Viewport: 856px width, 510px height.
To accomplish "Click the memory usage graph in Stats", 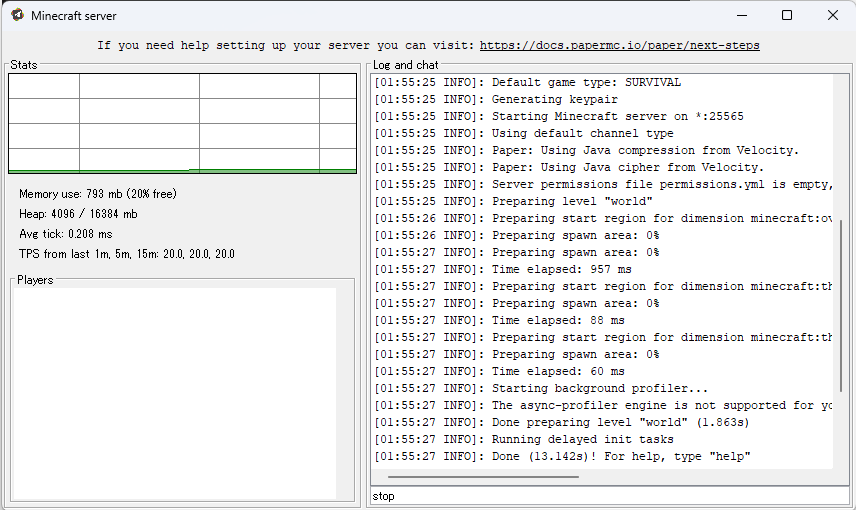I will [x=182, y=123].
